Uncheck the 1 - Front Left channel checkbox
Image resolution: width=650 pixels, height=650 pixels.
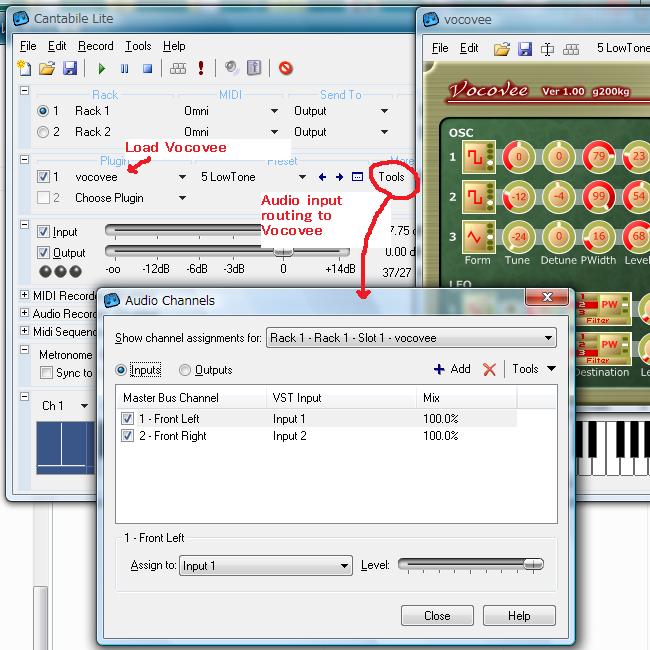tap(127, 419)
